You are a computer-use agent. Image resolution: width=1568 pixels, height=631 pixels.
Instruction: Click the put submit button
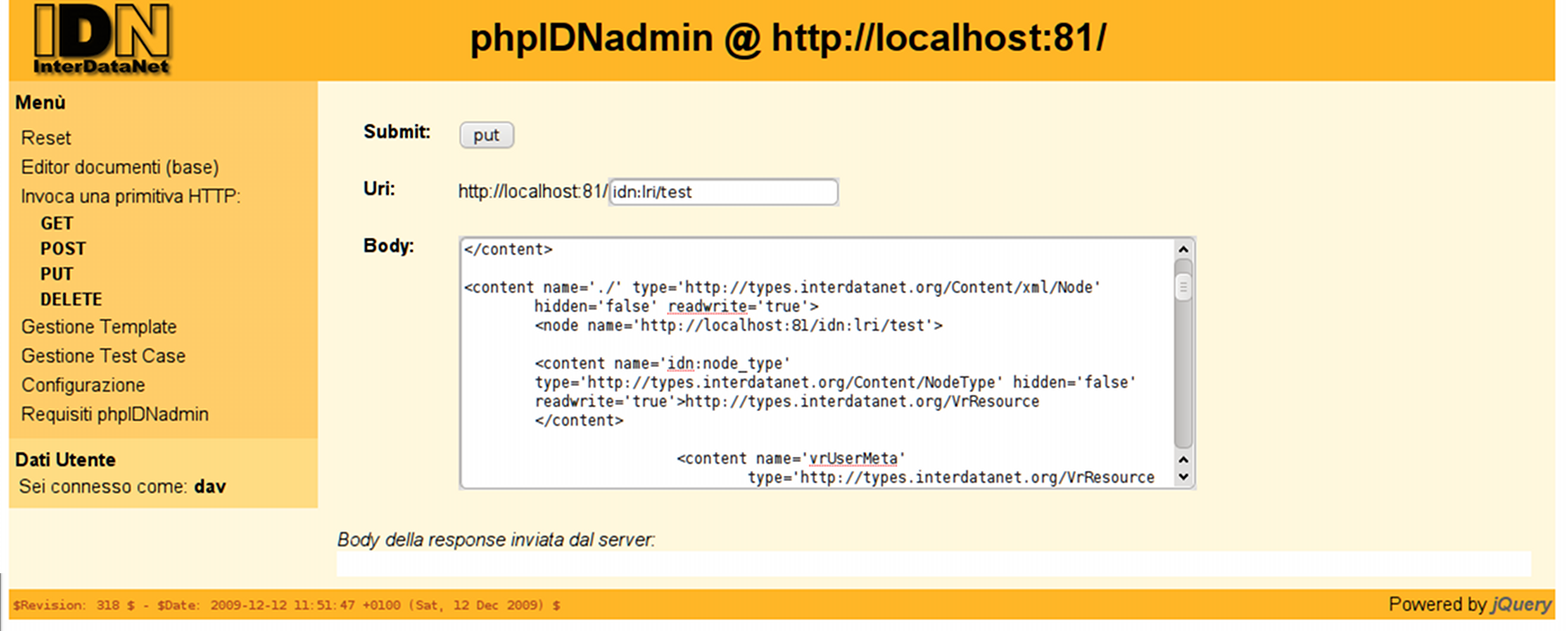tap(486, 135)
